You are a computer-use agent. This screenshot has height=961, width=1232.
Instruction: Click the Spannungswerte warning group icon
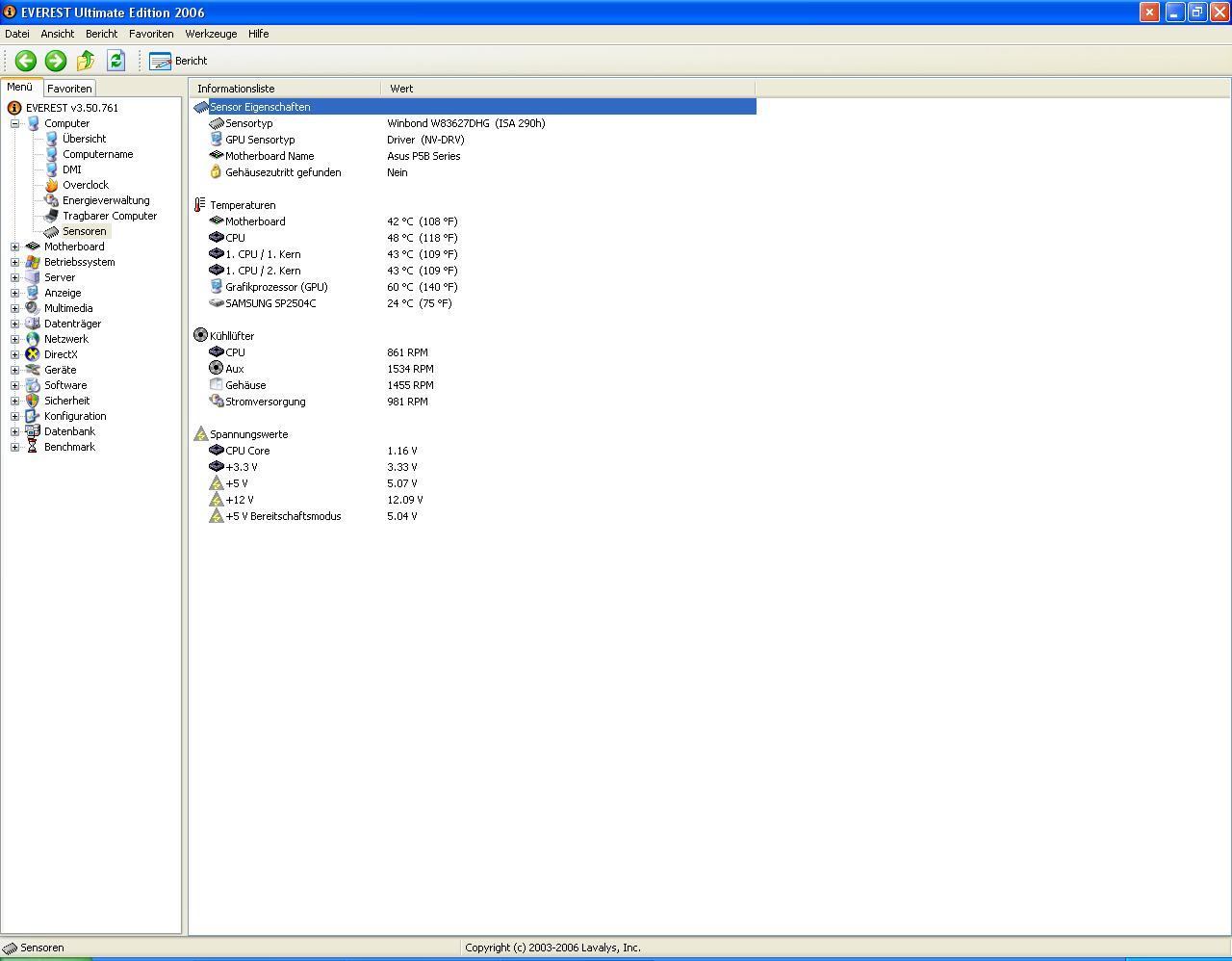200,434
